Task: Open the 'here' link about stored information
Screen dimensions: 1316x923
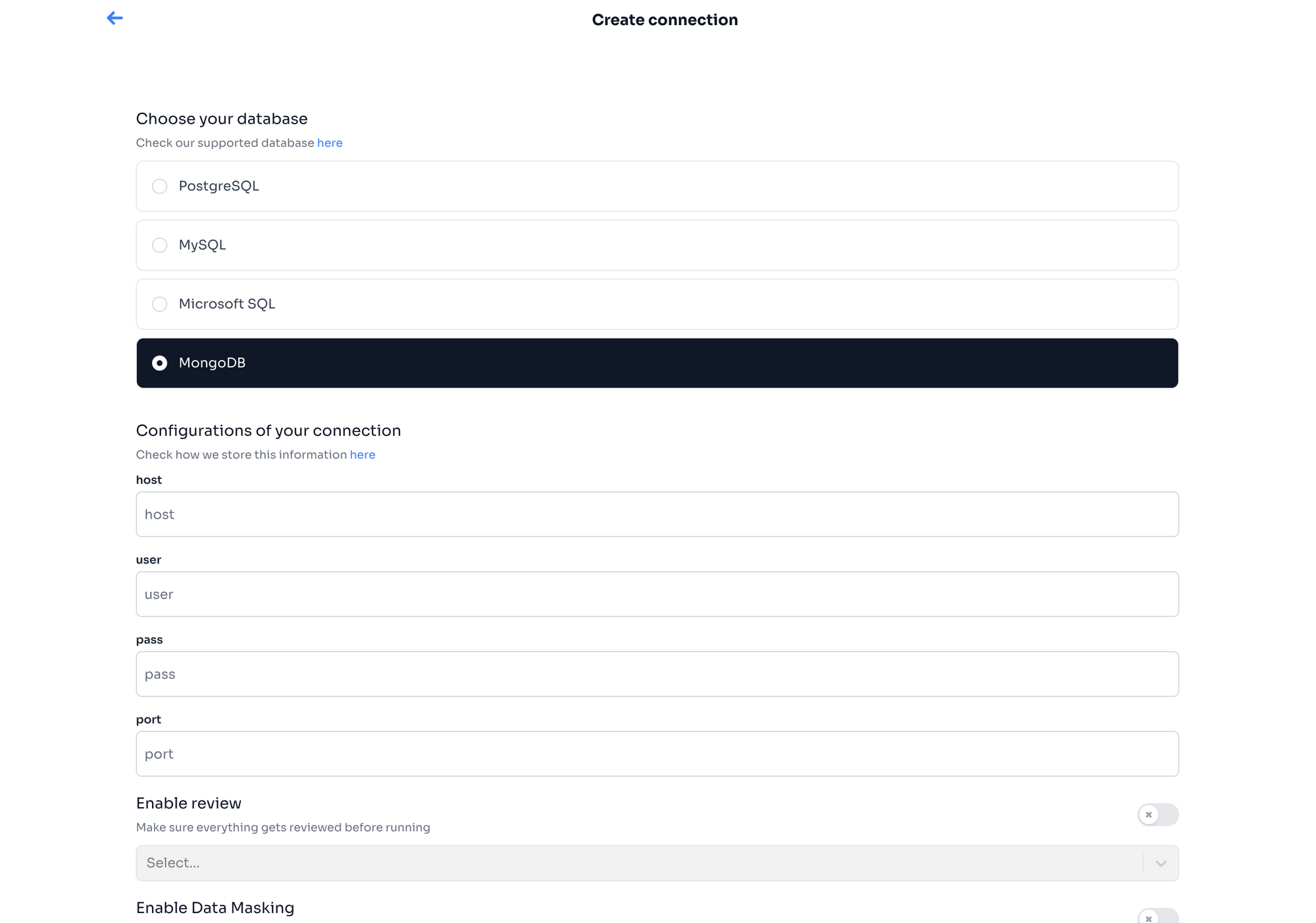Action: tap(363, 455)
